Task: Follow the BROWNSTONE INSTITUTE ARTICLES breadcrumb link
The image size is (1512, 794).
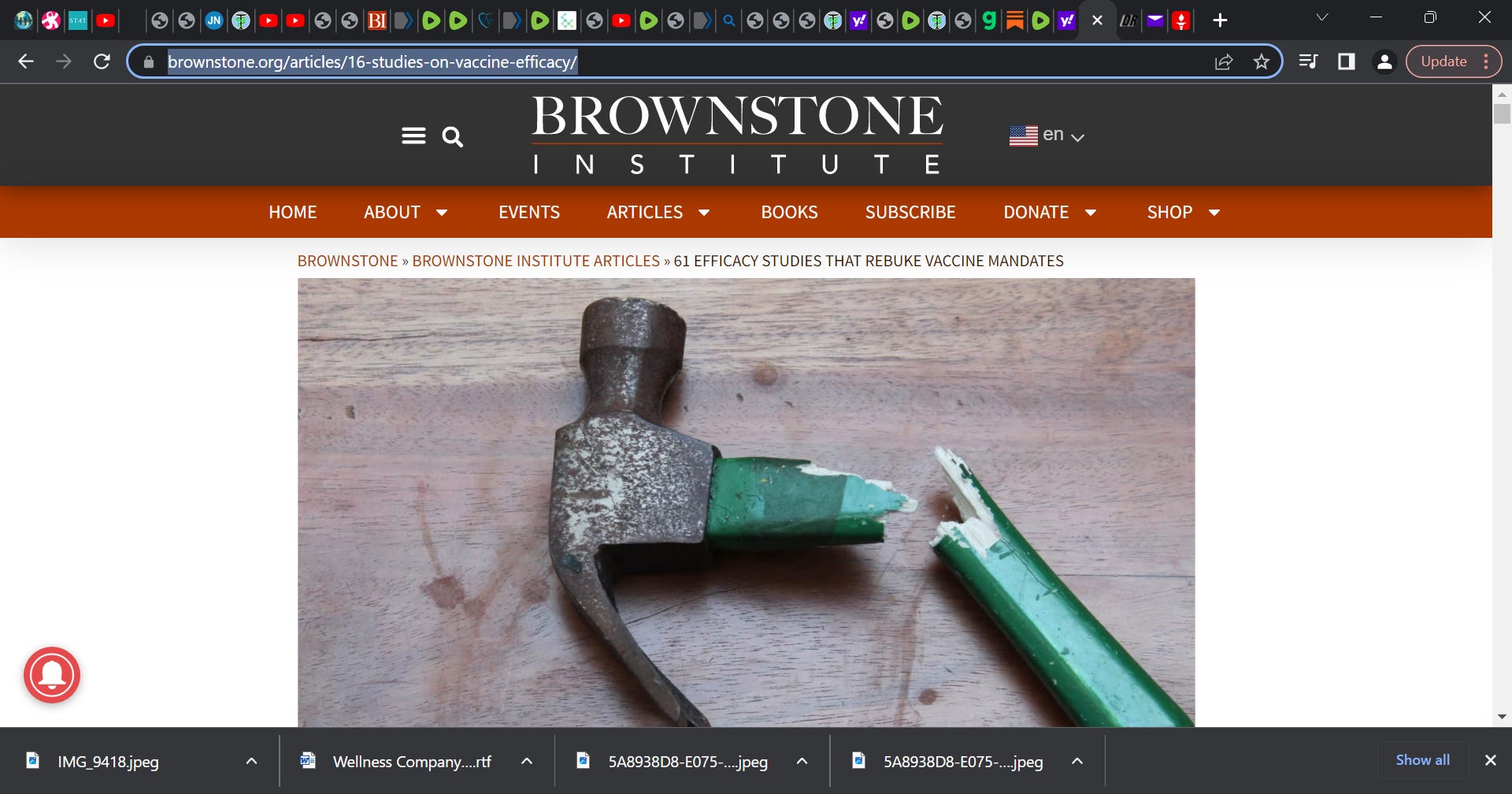Action: pos(536,261)
